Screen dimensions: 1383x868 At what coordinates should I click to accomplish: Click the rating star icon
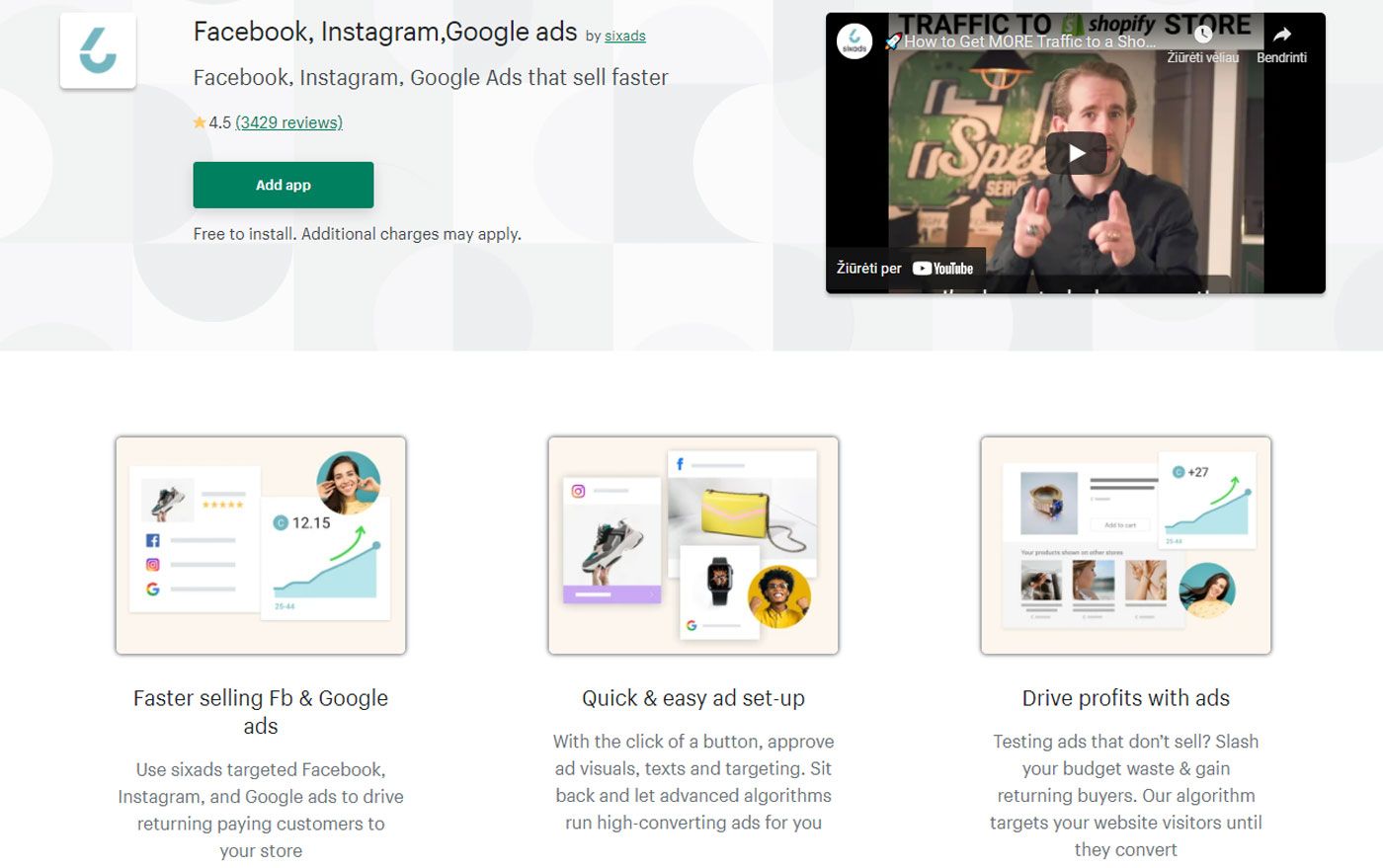tap(200, 122)
